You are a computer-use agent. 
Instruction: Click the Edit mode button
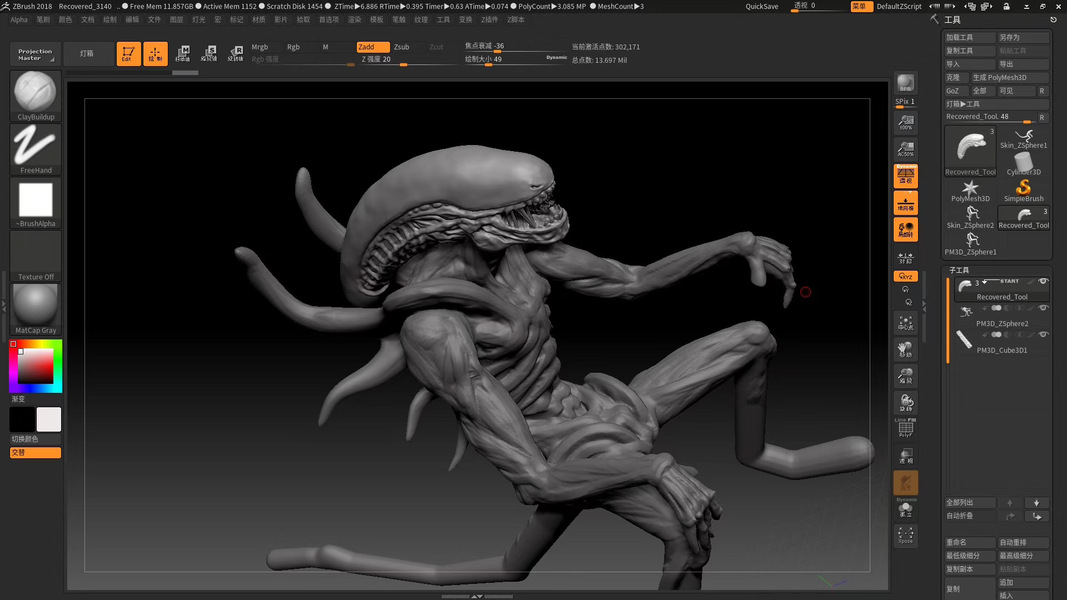point(128,54)
